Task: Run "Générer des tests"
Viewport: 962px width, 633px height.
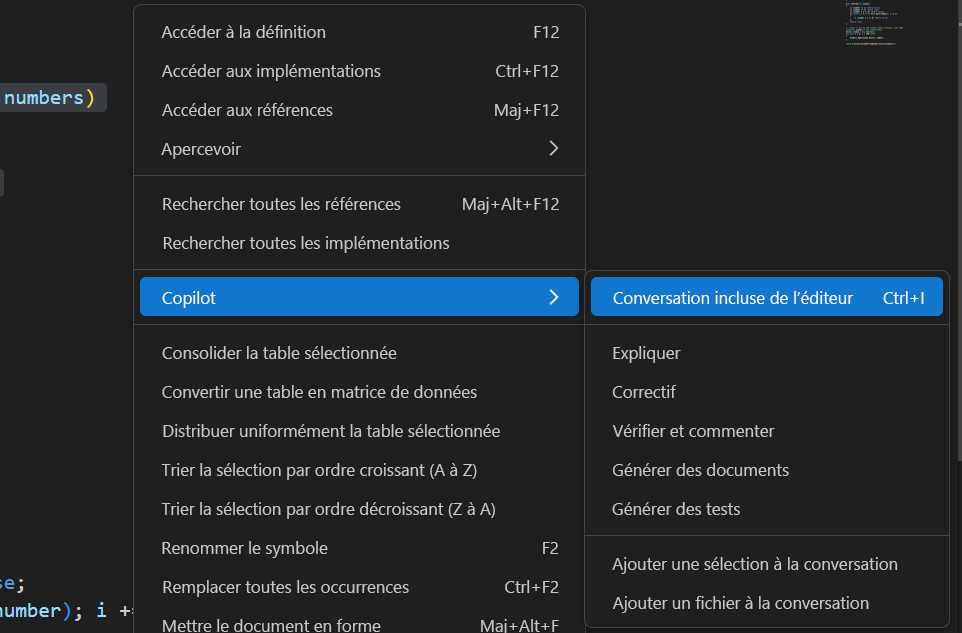Action: tap(675, 509)
